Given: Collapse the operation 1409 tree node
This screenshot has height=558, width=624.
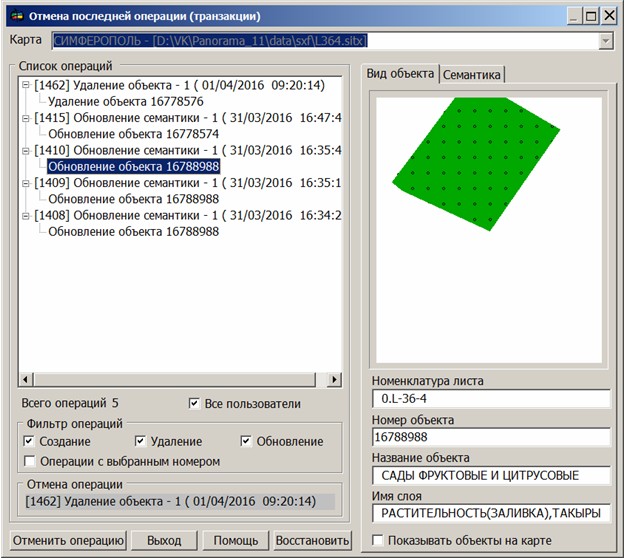Looking at the screenshot, I should point(25,183).
